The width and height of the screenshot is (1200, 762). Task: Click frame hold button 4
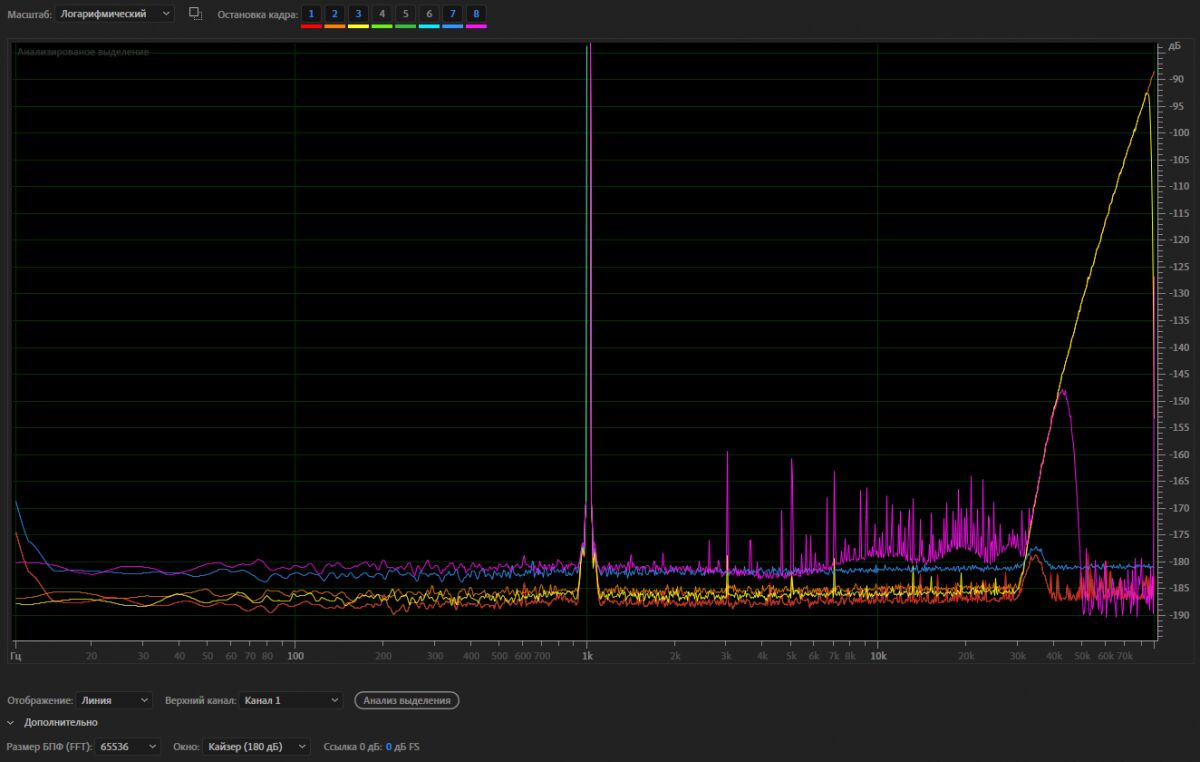[x=382, y=13]
